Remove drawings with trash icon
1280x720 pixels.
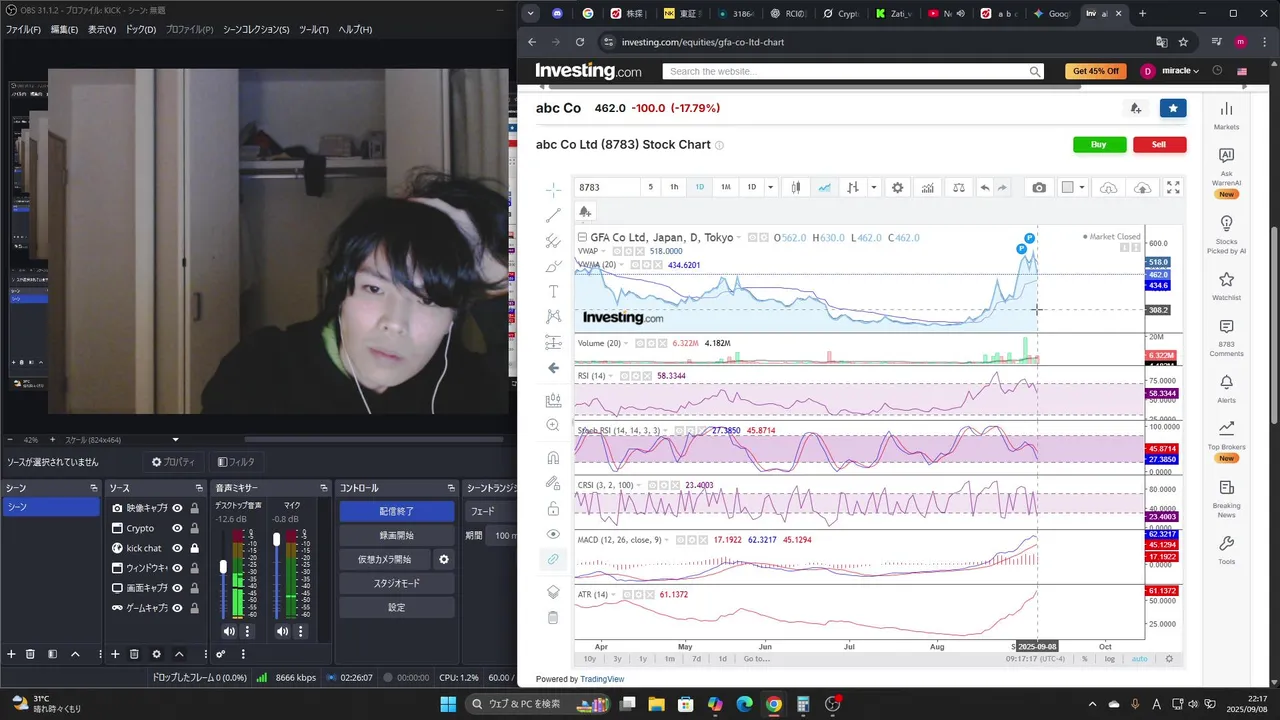pyautogui.click(x=553, y=618)
